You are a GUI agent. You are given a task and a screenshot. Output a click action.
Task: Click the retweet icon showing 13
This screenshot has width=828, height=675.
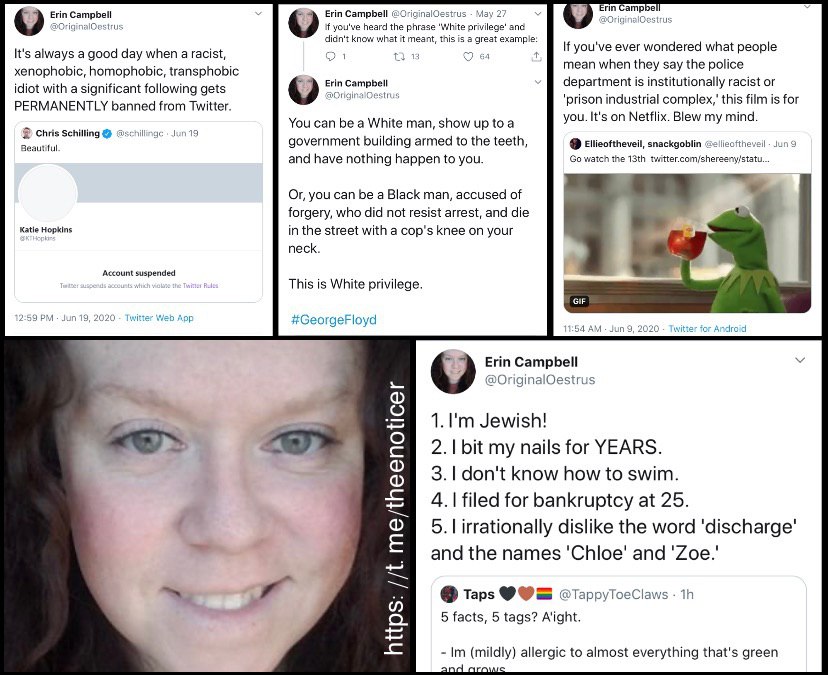tap(400, 56)
